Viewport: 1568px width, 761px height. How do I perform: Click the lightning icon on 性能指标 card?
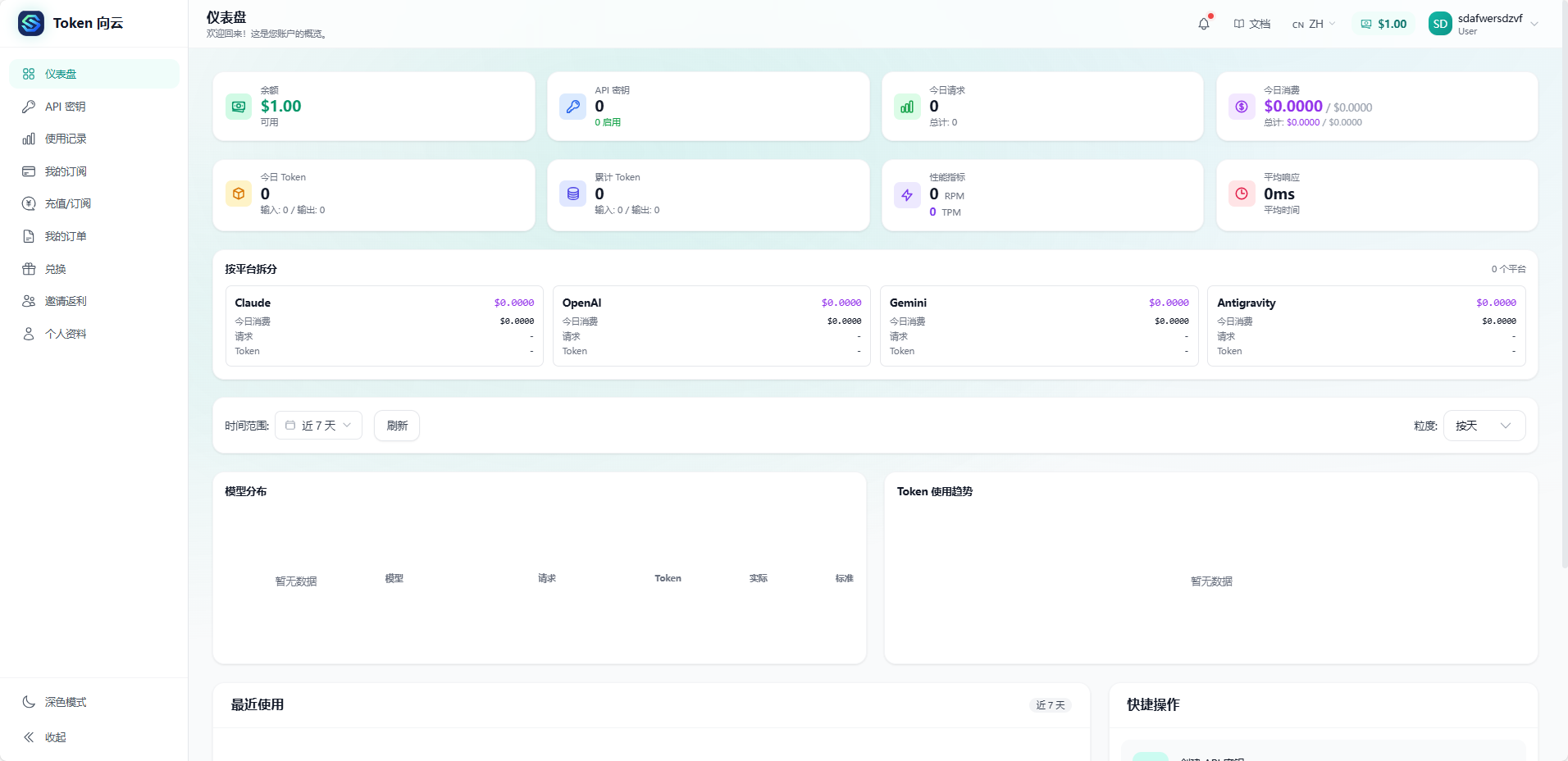[907, 195]
